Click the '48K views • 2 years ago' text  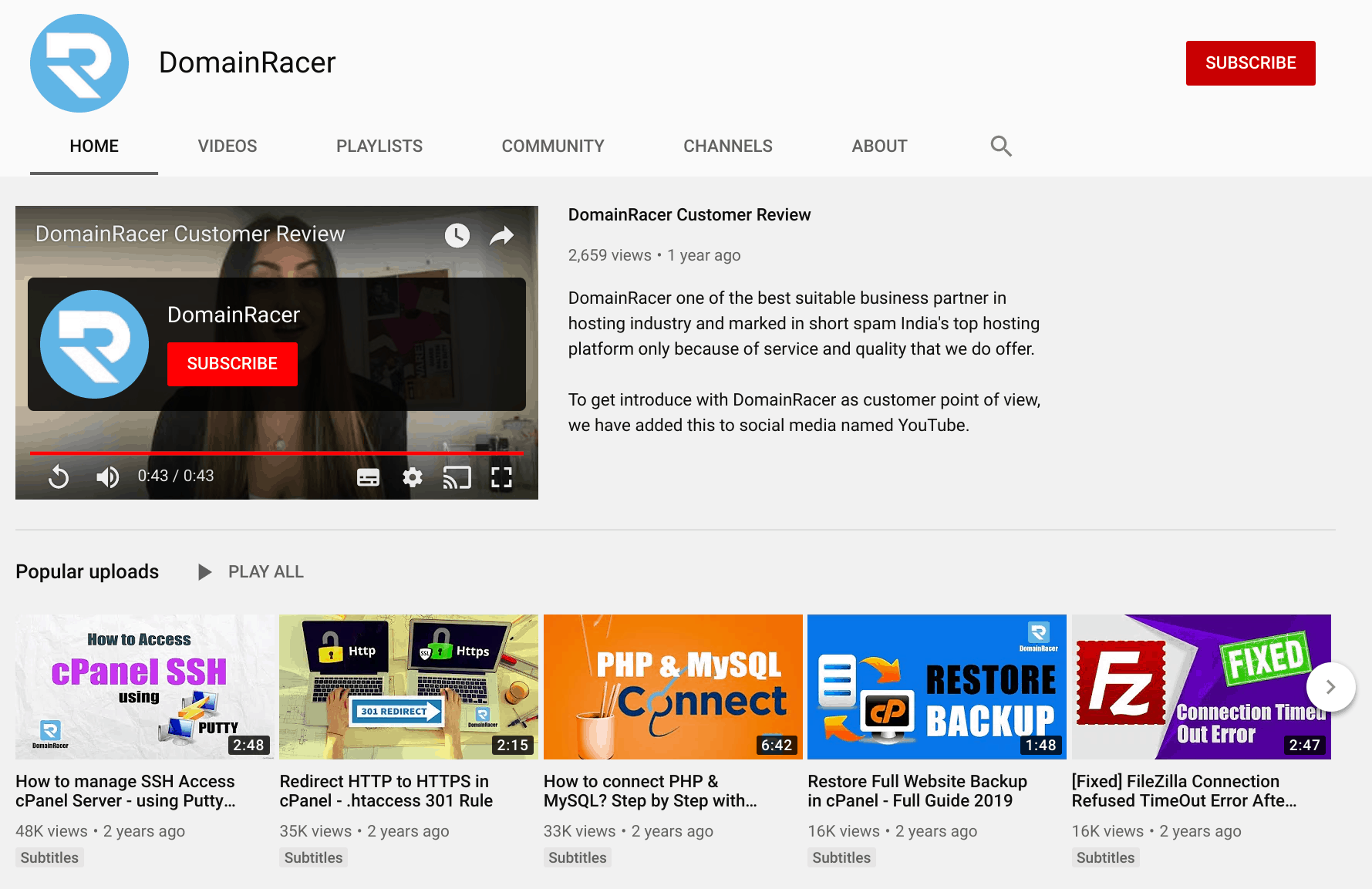[100, 831]
